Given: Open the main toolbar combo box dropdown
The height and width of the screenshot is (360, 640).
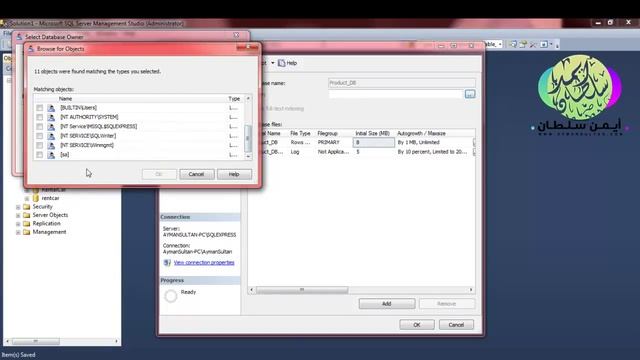Looking at the screenshot, I should click(x=500, y=44).
